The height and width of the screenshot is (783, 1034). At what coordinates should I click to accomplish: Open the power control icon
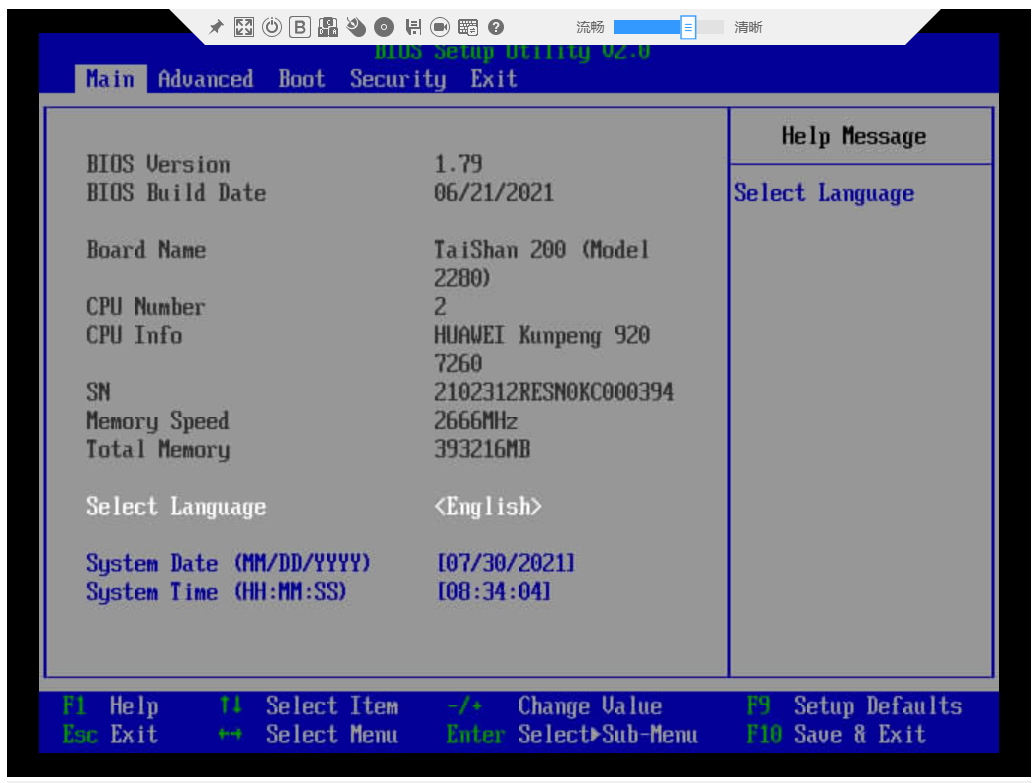pos(272,27)
